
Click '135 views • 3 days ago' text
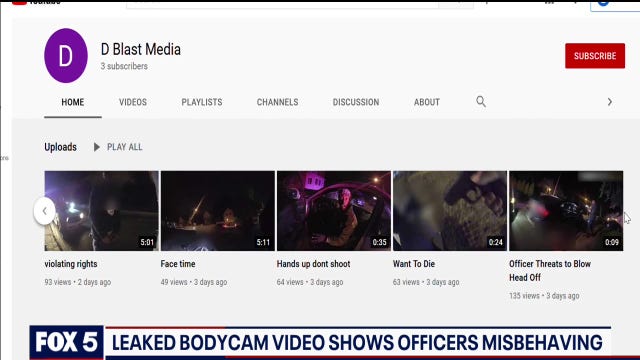tap(544, 296)
